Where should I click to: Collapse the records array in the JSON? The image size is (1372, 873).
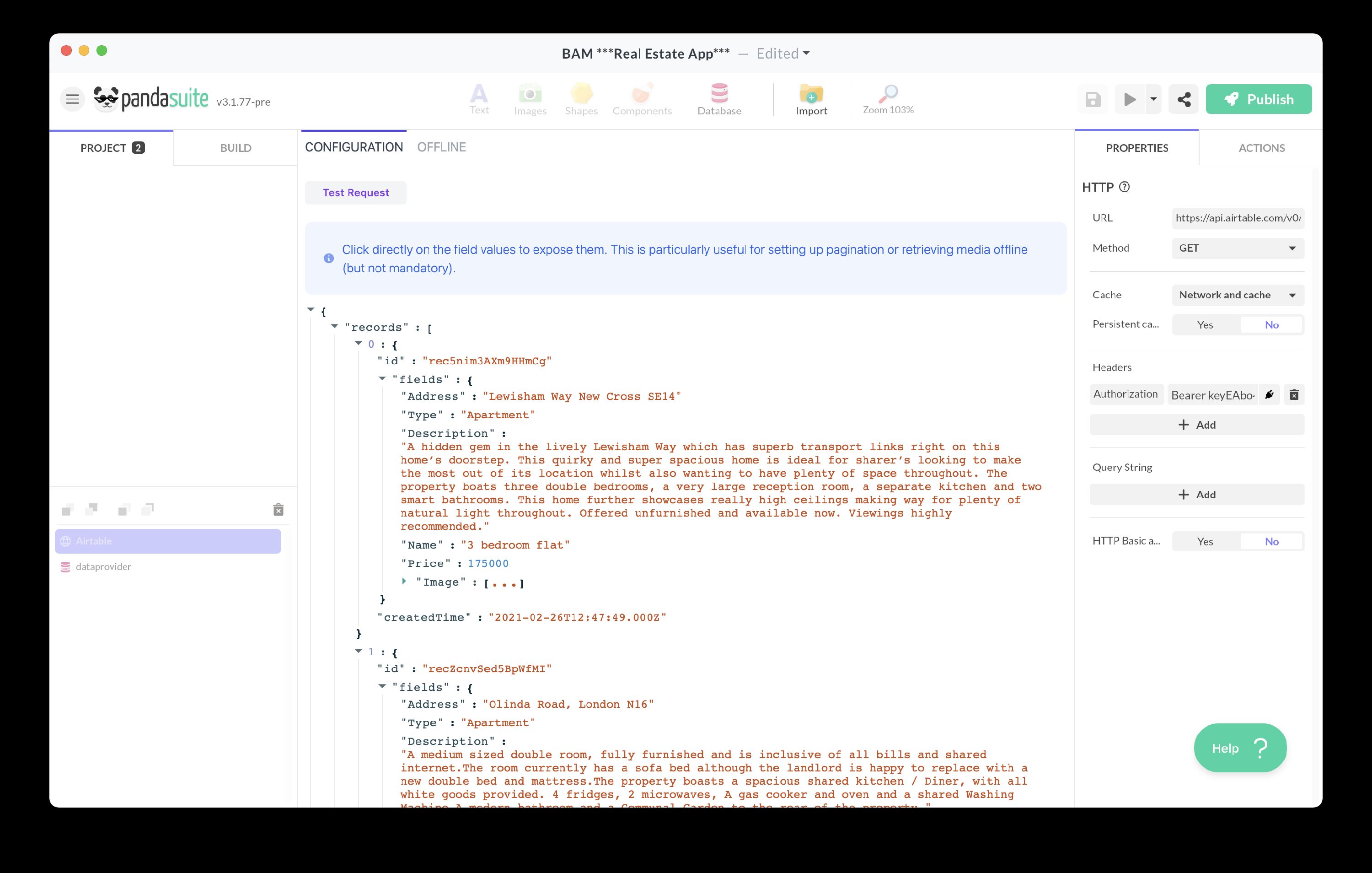[334, 326]
